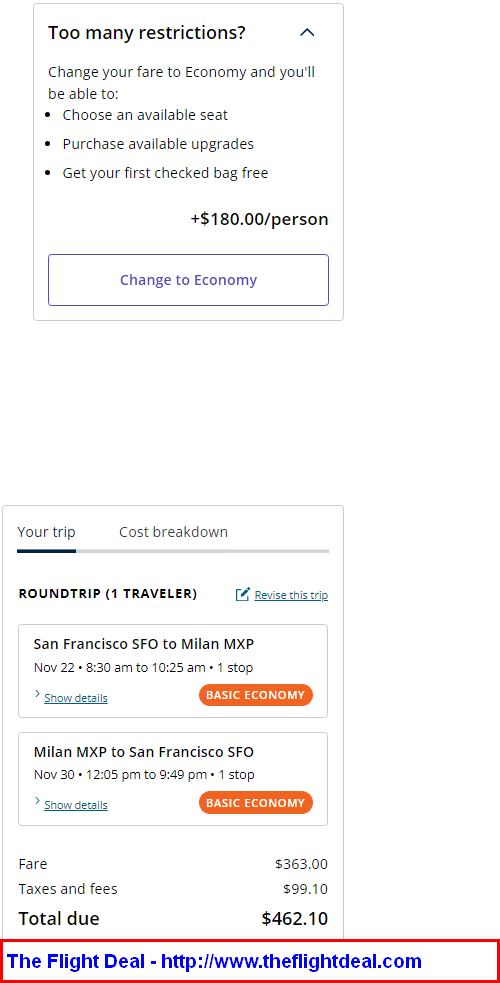500x983 pixels.
Task: Show details for Milan to SFO flight
Action: 76,804
